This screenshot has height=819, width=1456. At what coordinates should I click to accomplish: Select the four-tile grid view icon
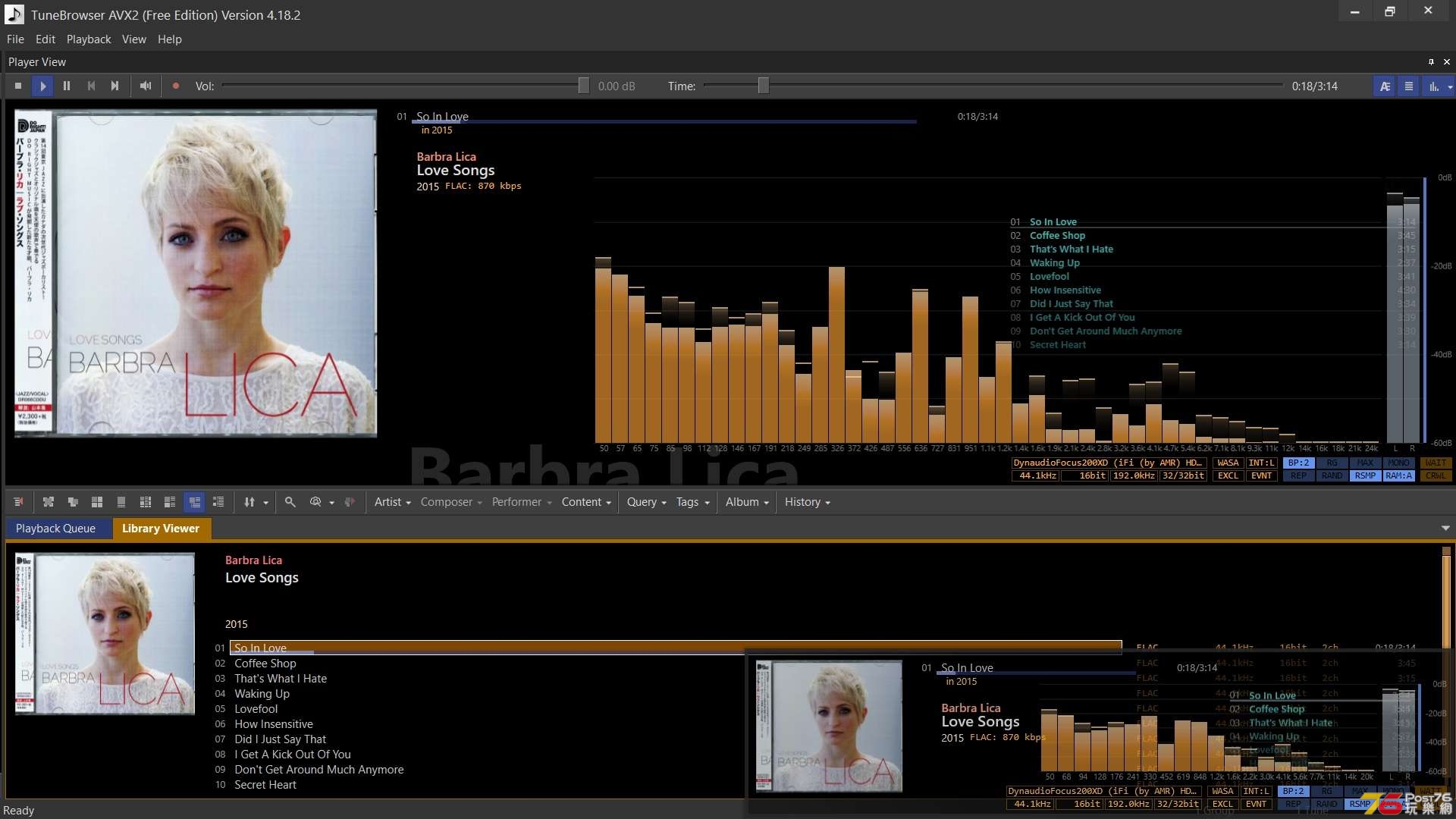coord(97,502)
